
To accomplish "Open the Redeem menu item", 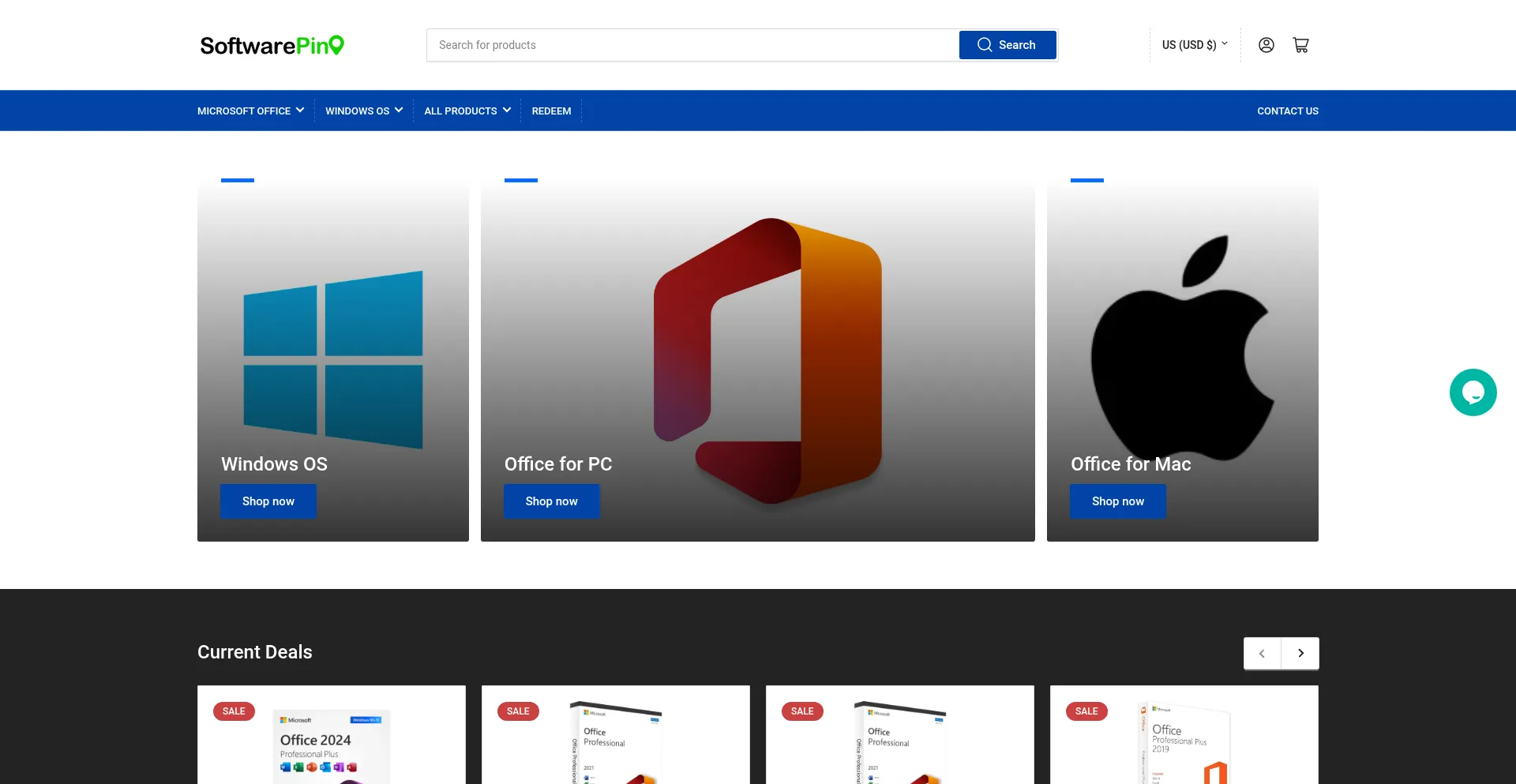I will point(551,111).
